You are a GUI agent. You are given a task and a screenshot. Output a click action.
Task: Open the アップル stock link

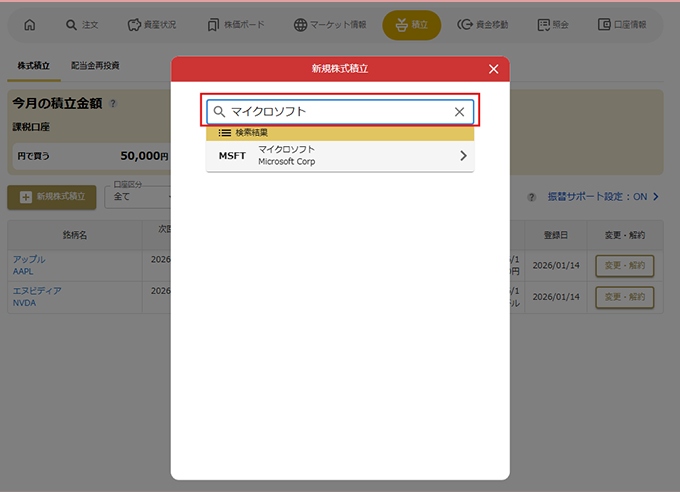29,259
